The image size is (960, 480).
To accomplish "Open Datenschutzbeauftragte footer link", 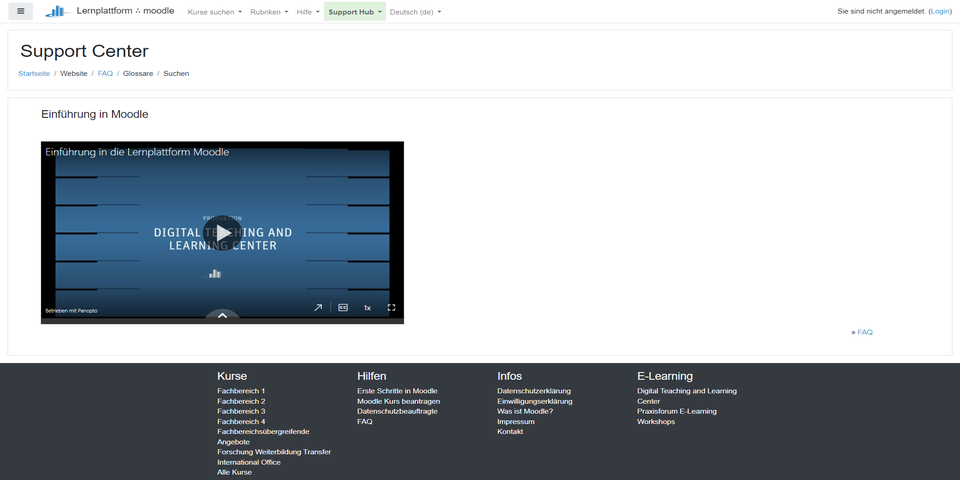I will 397,411.
